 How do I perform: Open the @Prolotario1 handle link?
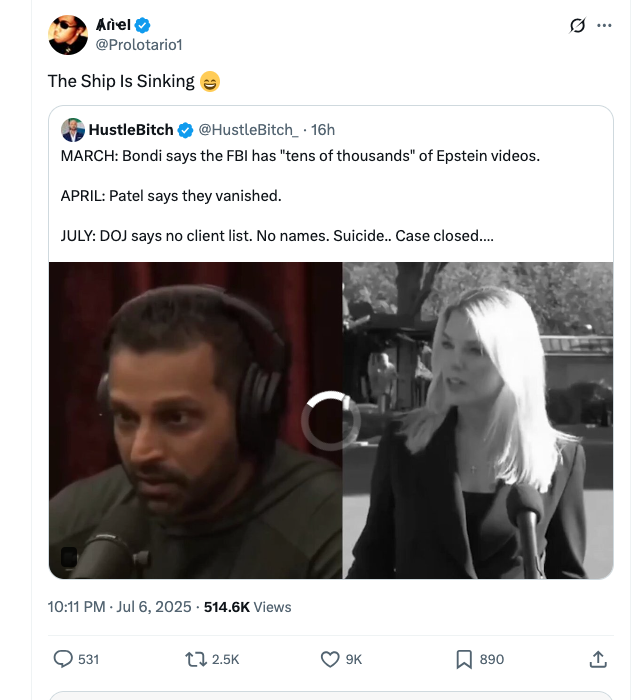pos(139,45)
